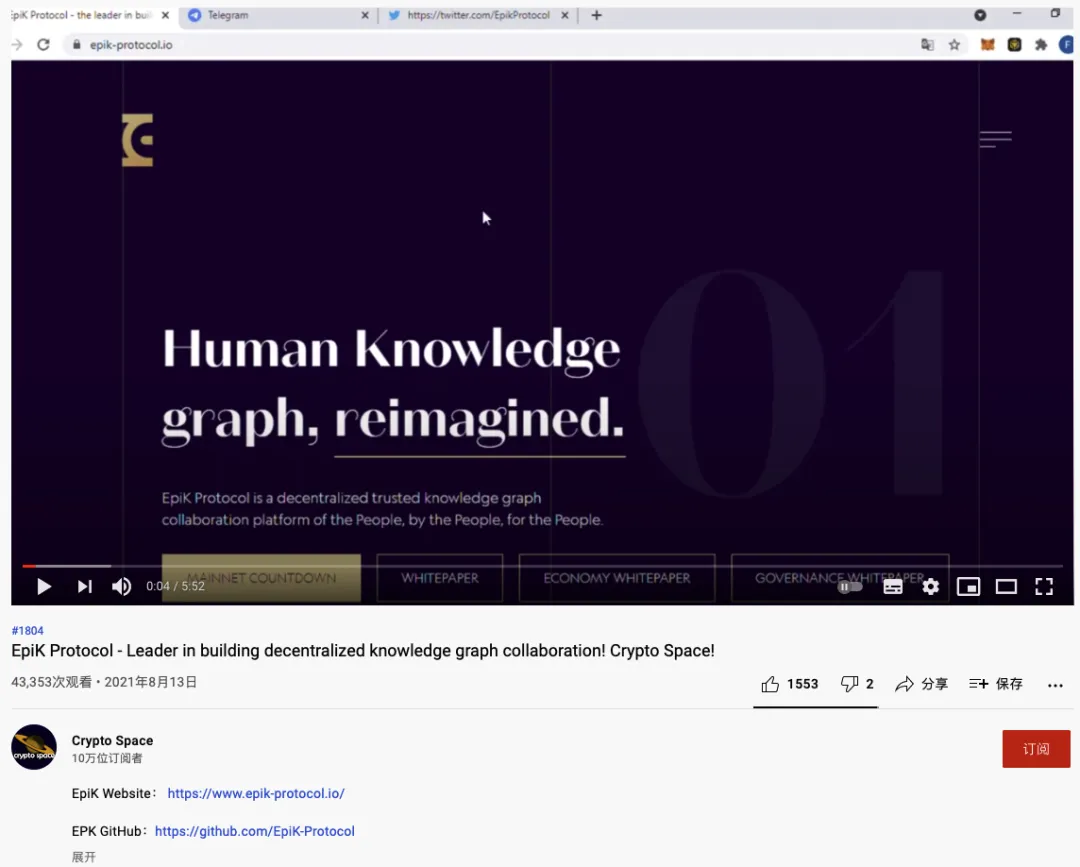Open the Crypto Space channel name
The image size is (1080, 867).
point(112,740)
